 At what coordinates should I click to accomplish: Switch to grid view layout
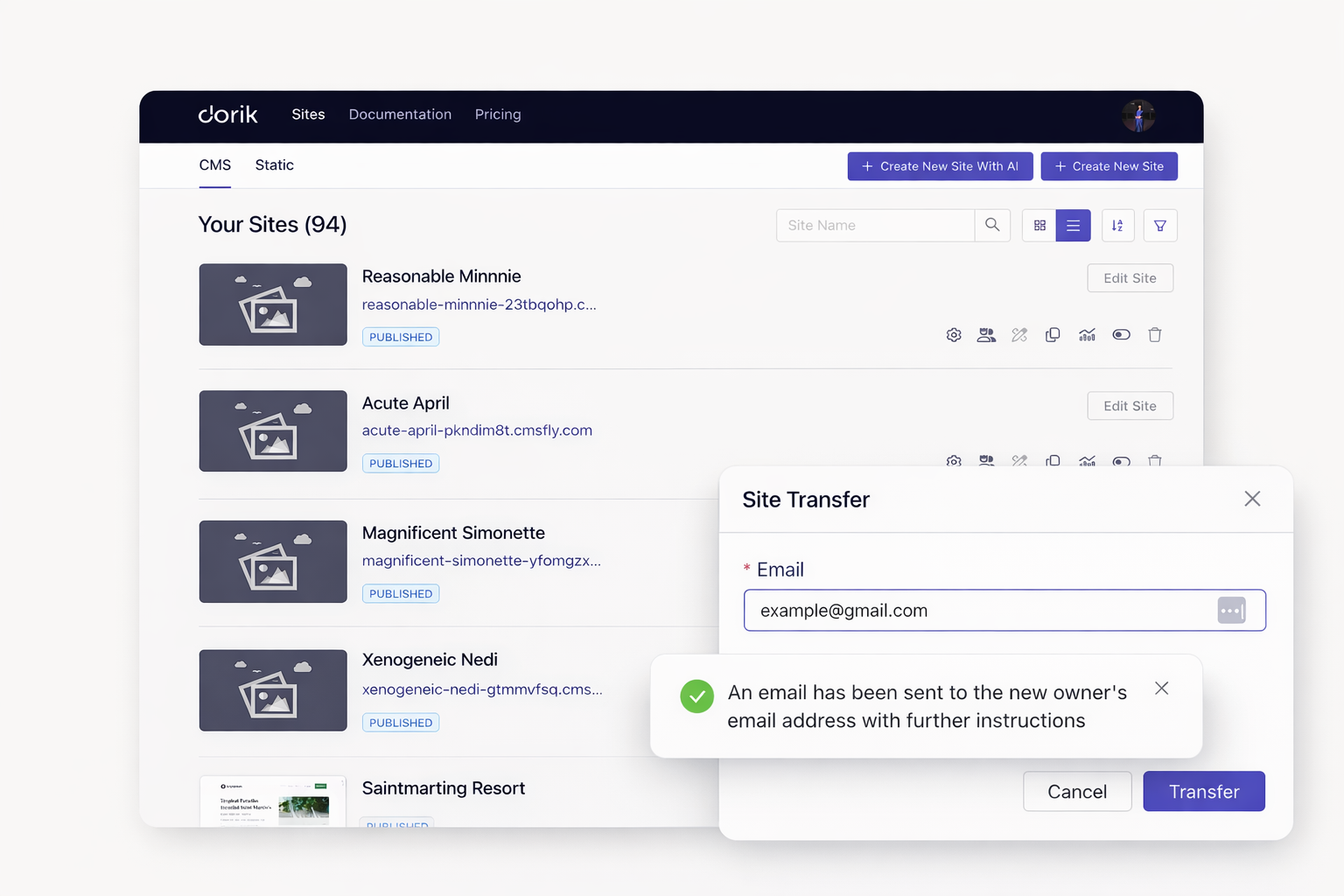click(x=1039, y=226)
